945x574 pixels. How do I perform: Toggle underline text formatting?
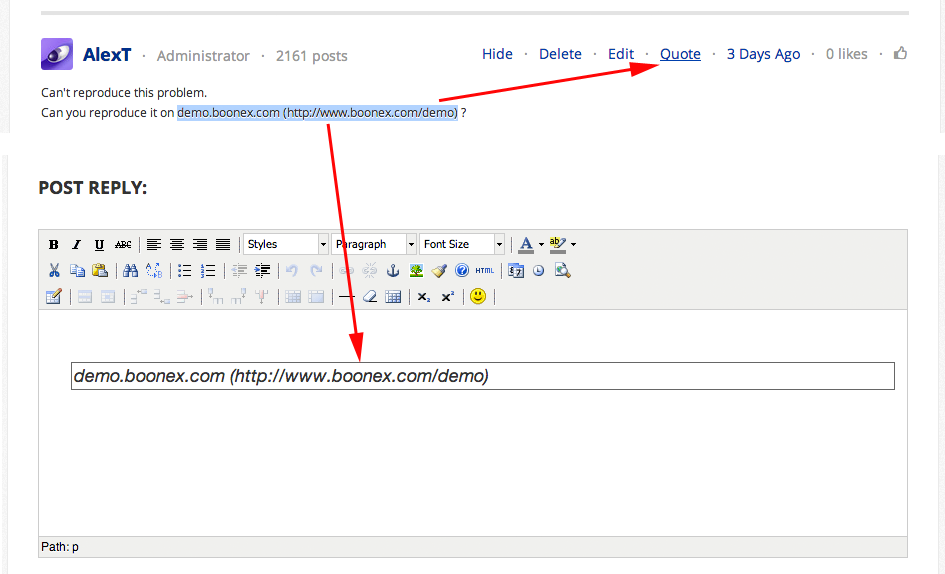[x=99, y=245]
